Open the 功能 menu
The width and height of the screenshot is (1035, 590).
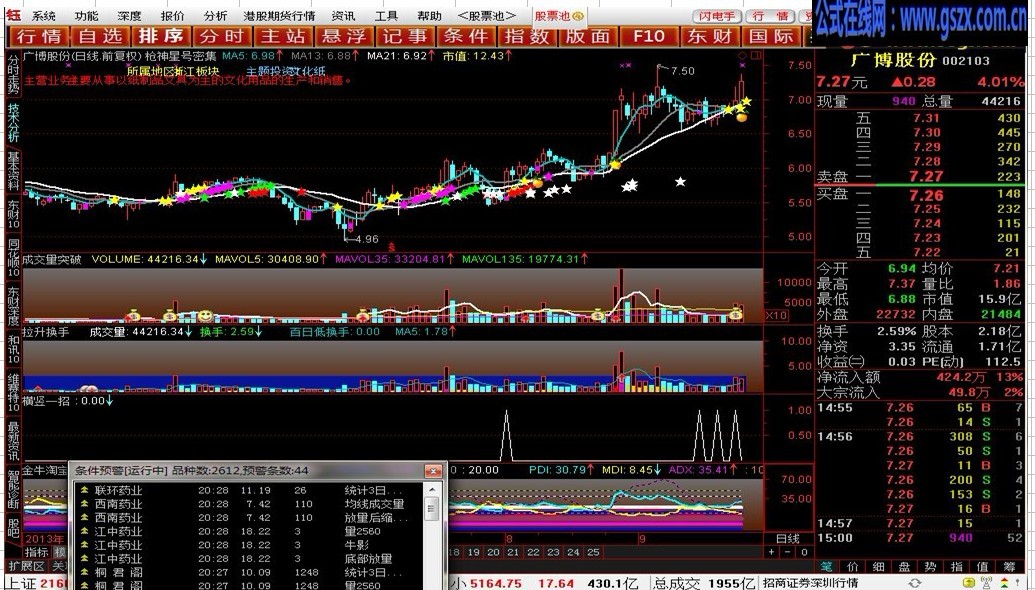click(86, 16)
